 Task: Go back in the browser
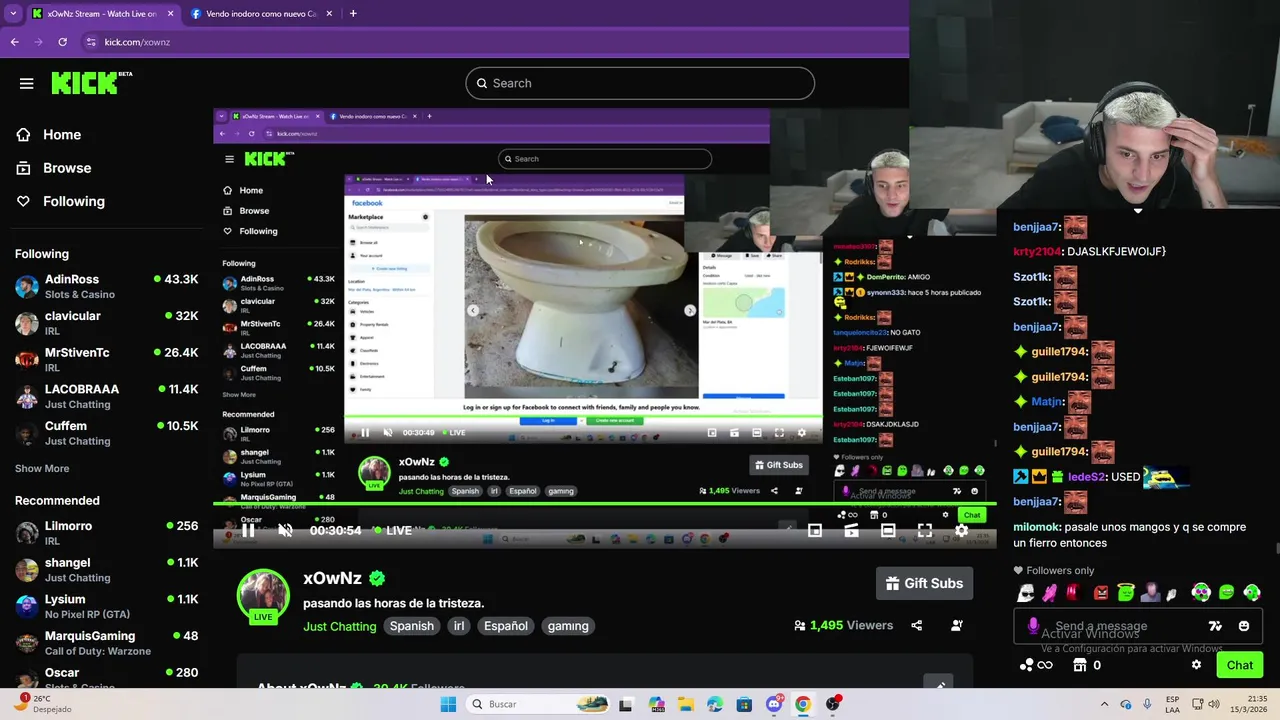point(15,42)
